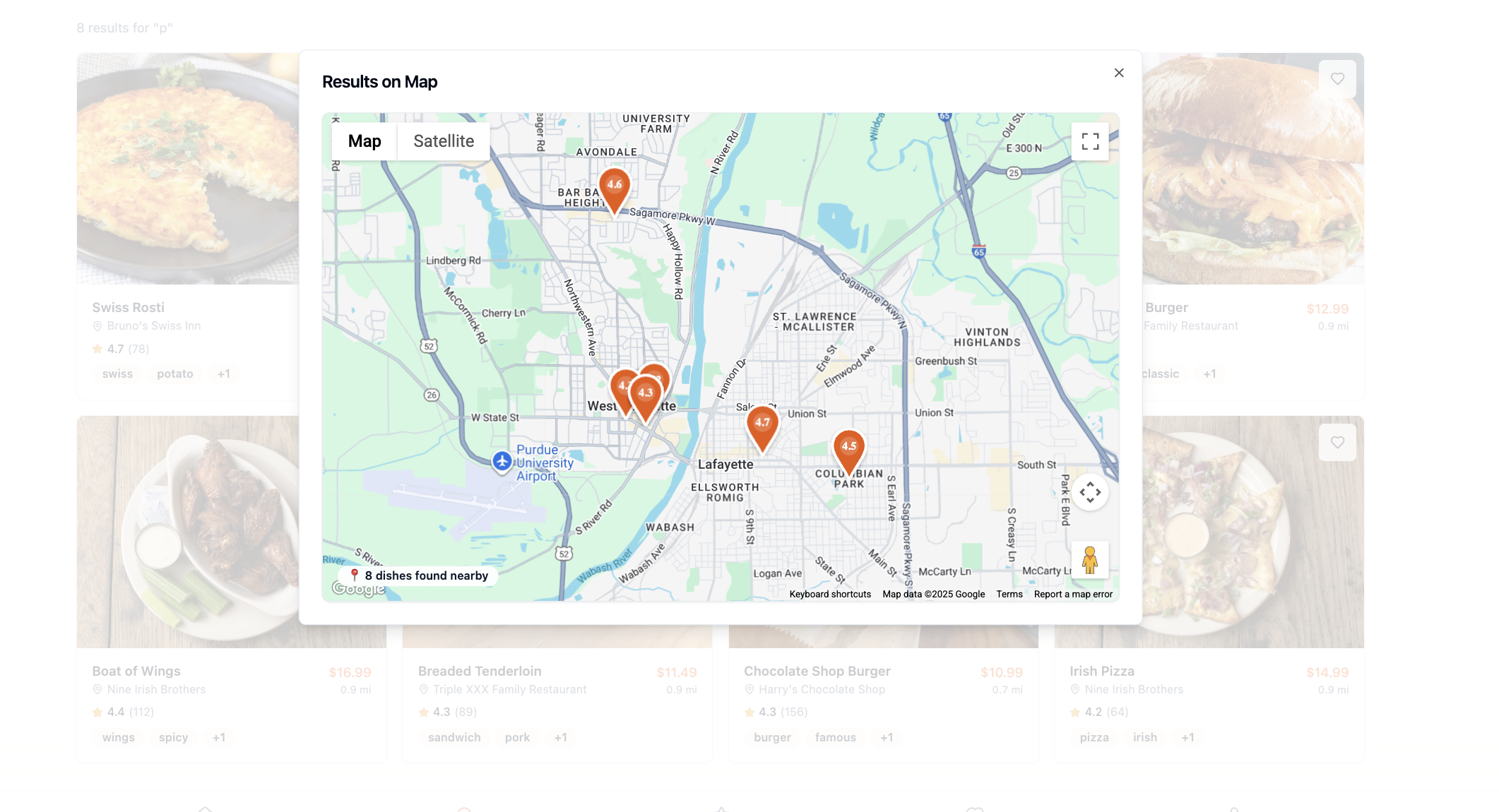The image size is (1499, 812).
Task: Click the 4.6 rating map pin
Action: pos(615,186)
